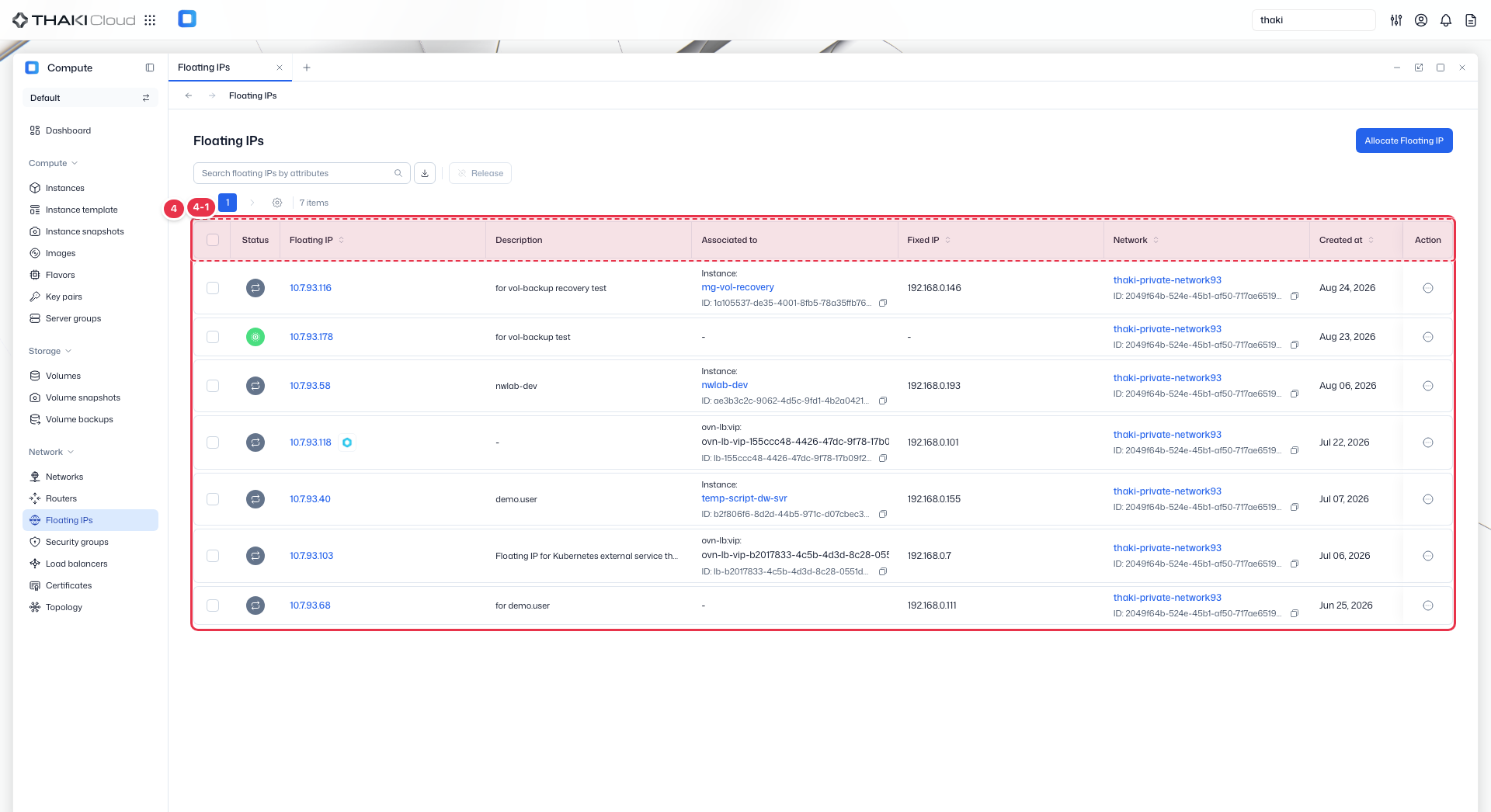Screen dimensions: 1491x812
Task: Copy the mg-vol-recovery instance ID
Action: (x=883, y=303)
